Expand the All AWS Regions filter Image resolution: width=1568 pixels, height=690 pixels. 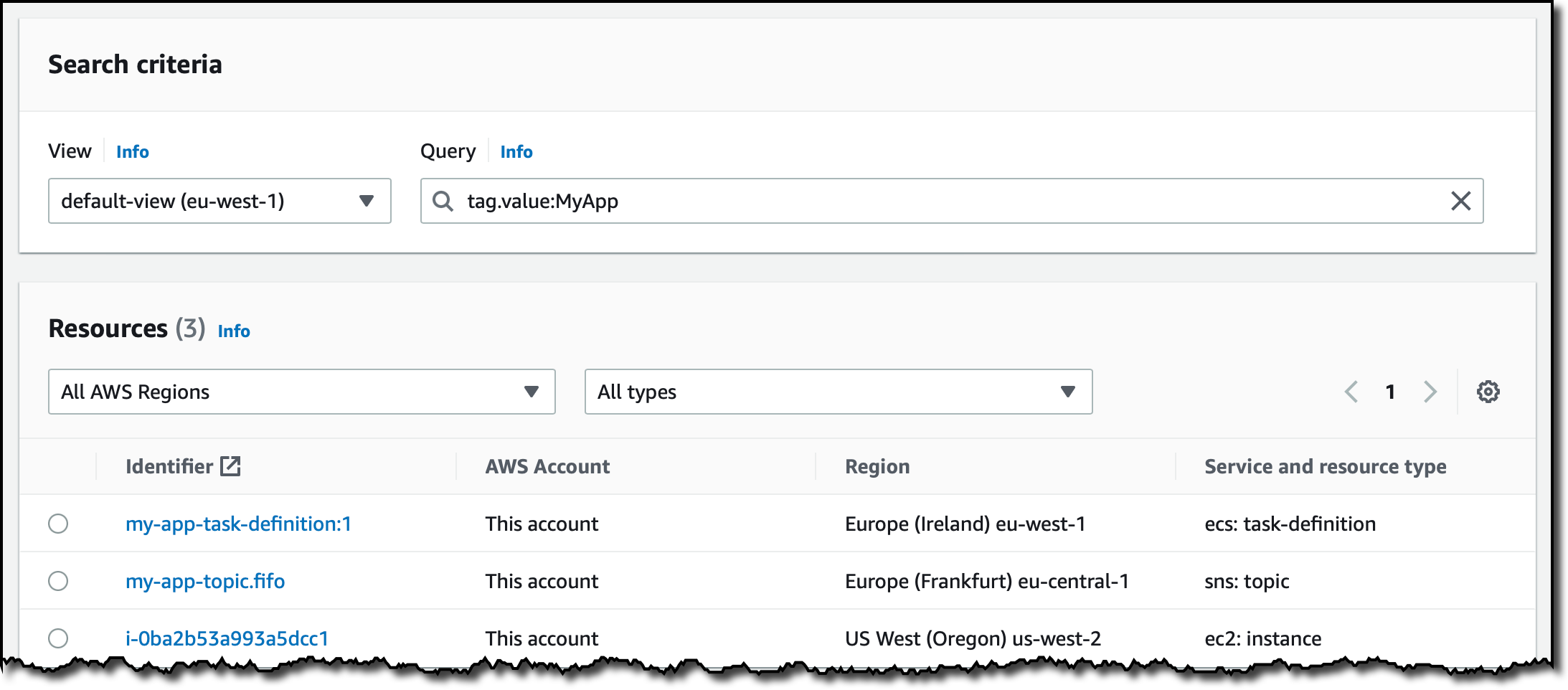point(301,392)
